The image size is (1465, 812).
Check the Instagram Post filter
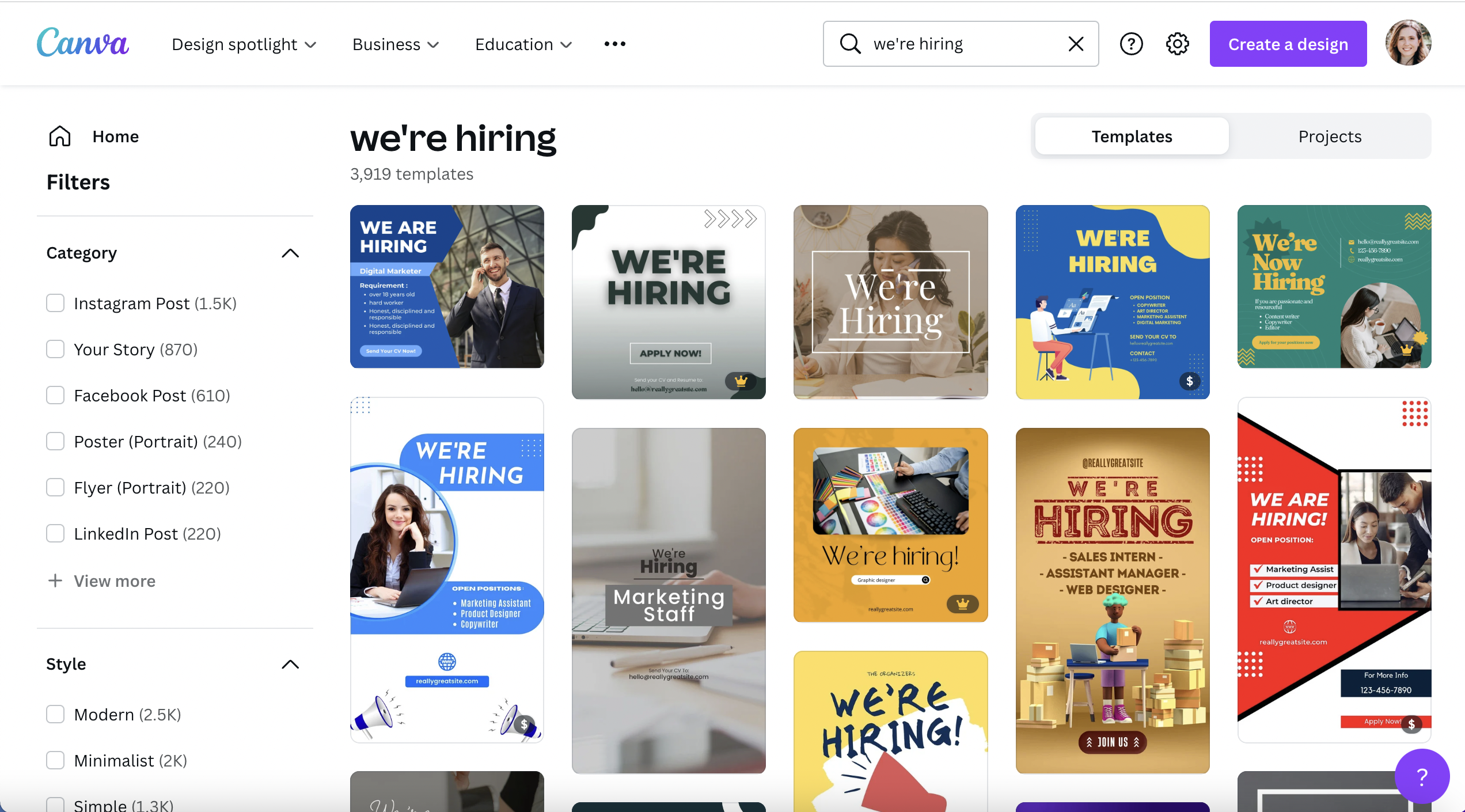click(x=55, y=303)
